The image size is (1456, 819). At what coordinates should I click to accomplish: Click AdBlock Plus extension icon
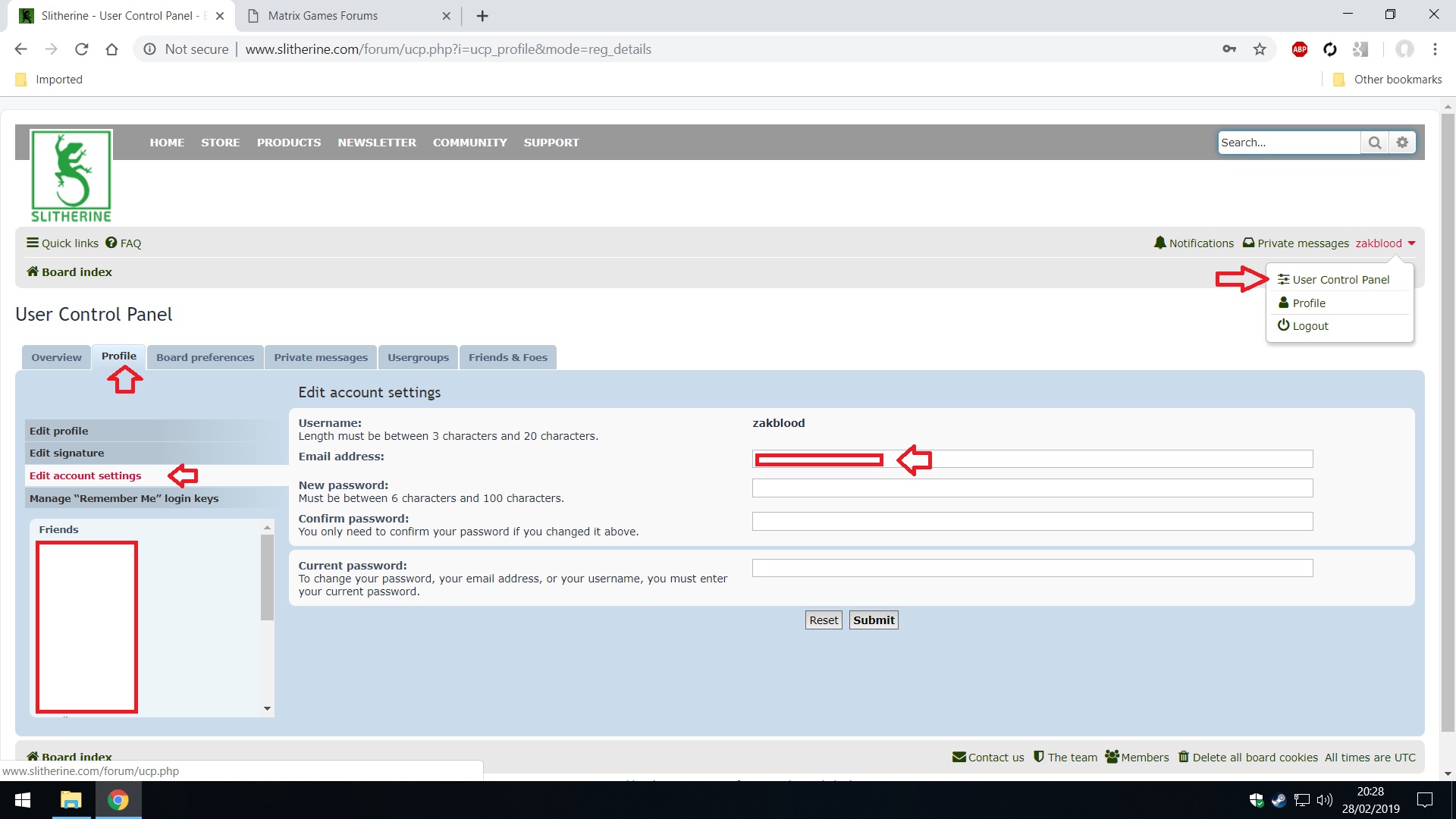[1299, 49]
